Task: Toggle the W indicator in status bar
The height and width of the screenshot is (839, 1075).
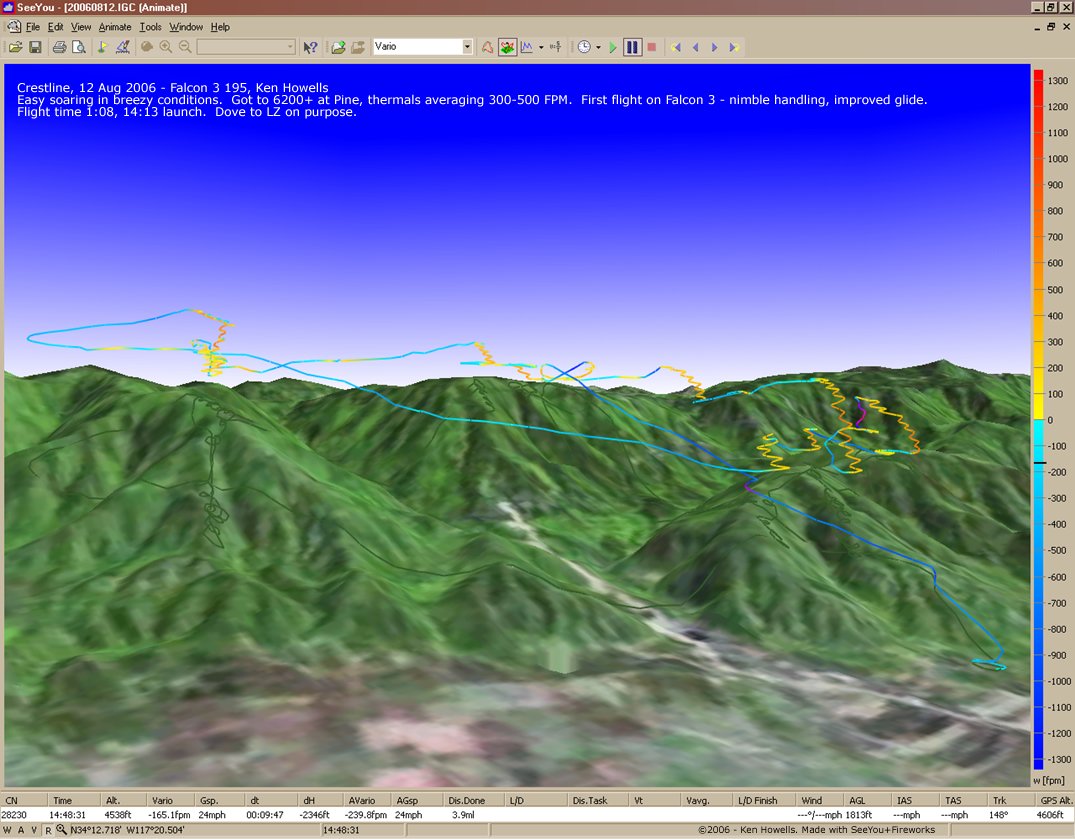Action: pyautogui.click(x=8, y=830)
